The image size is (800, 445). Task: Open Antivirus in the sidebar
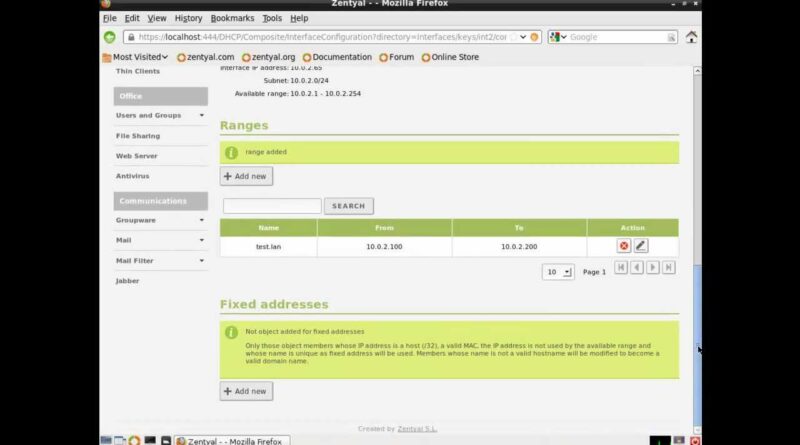tap(132, 176)
